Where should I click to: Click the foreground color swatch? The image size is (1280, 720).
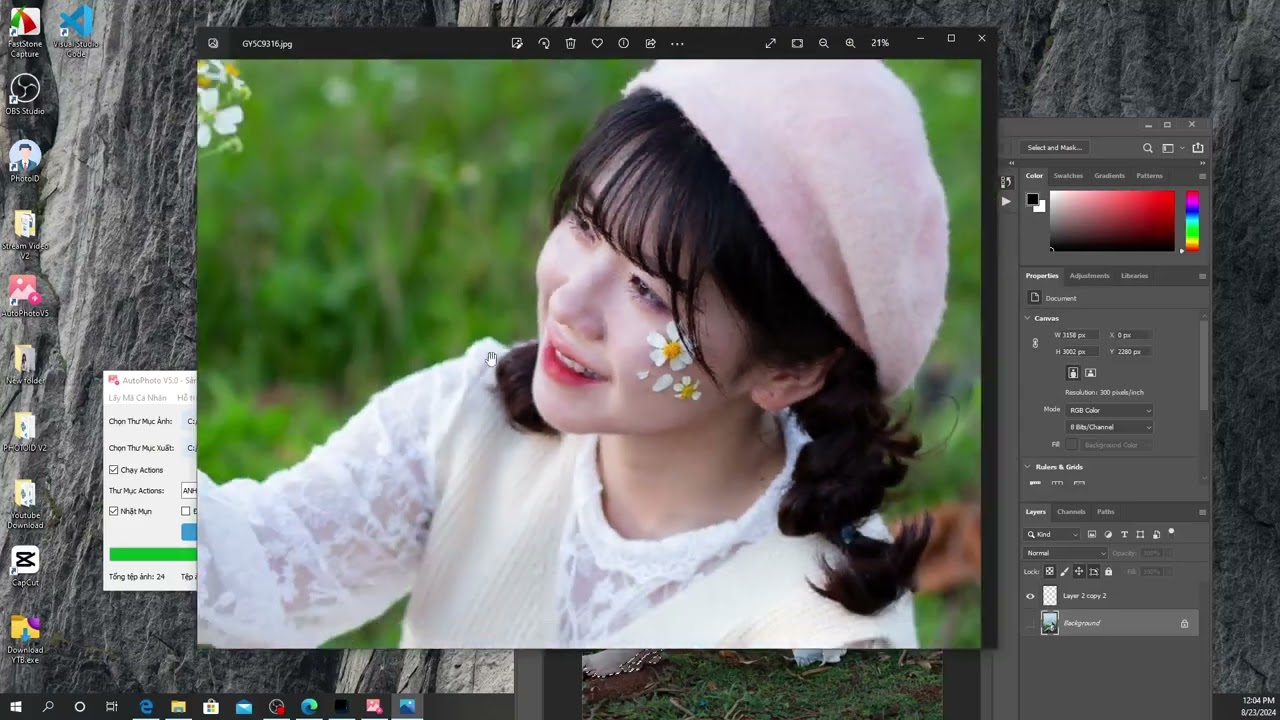1032,199
